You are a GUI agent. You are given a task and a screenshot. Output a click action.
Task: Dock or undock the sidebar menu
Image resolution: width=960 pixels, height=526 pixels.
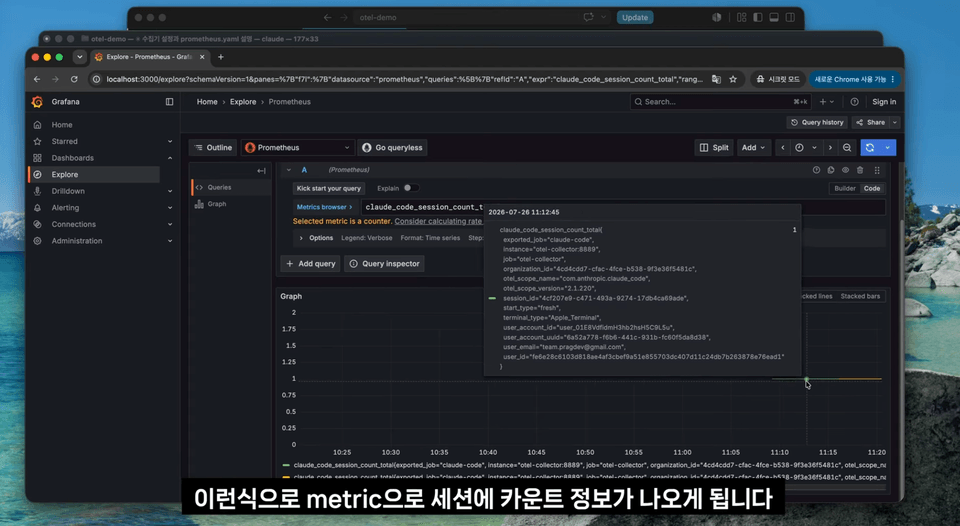click(170, 102)
